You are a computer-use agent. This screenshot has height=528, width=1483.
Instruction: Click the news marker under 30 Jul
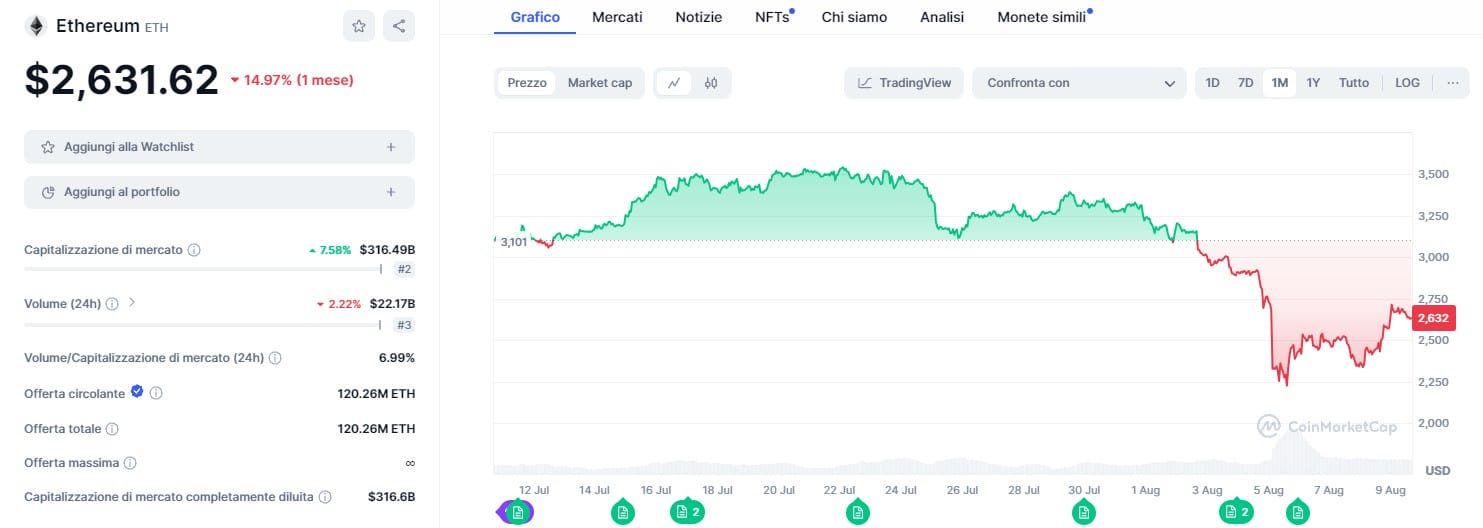click(1083, 513)
